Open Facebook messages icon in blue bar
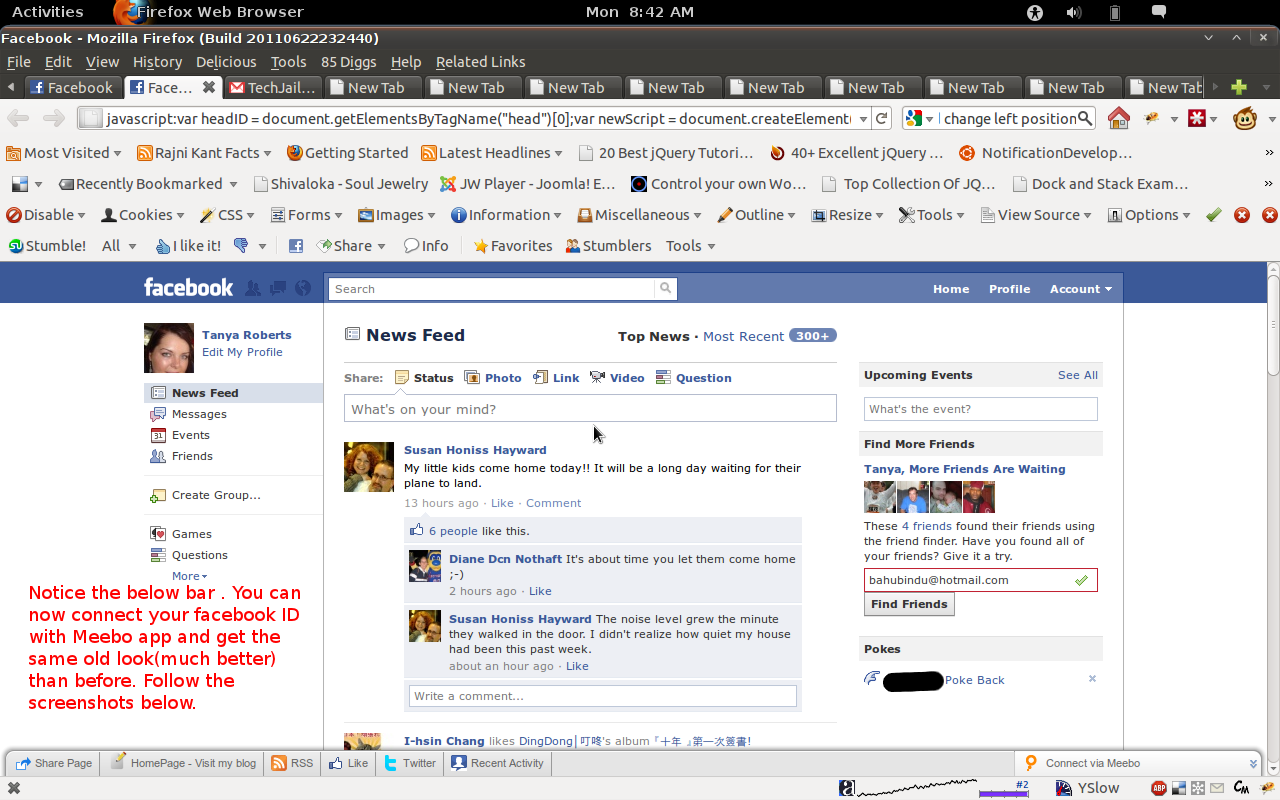This screenshot has width=1280, height=800. (x=278, y=288)
